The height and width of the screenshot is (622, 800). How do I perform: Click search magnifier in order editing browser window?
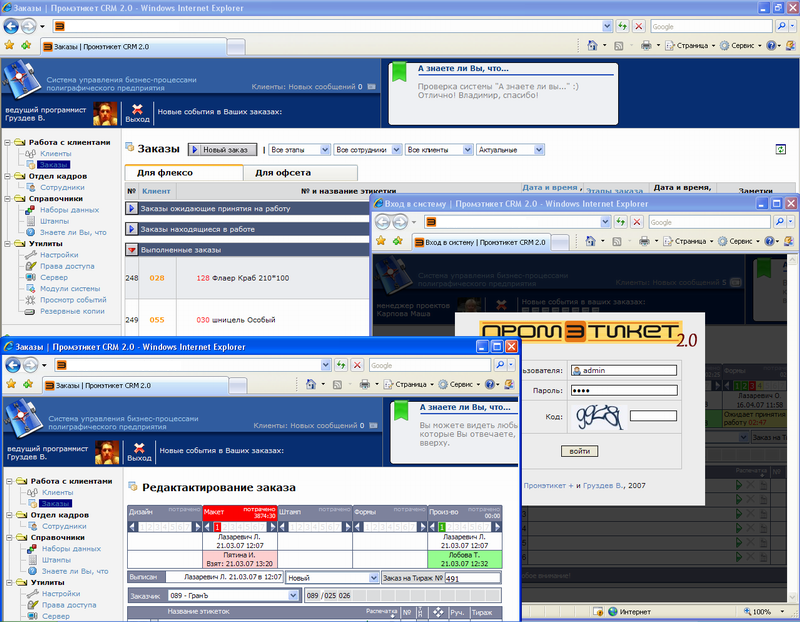500,365
